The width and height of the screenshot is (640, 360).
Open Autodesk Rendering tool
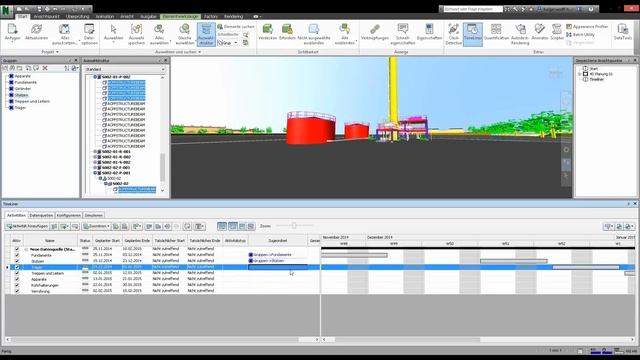pos(520,33)
